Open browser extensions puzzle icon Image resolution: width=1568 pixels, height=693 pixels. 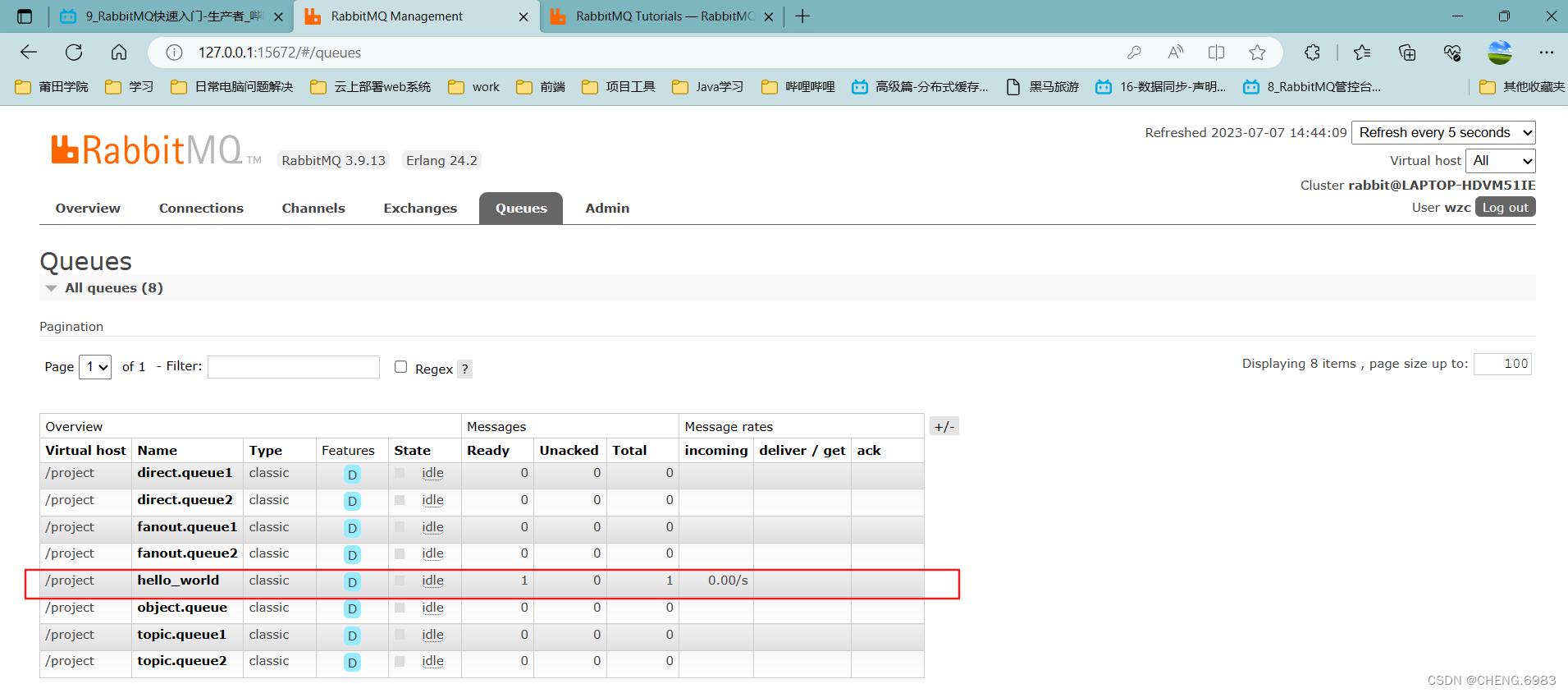1312,53
